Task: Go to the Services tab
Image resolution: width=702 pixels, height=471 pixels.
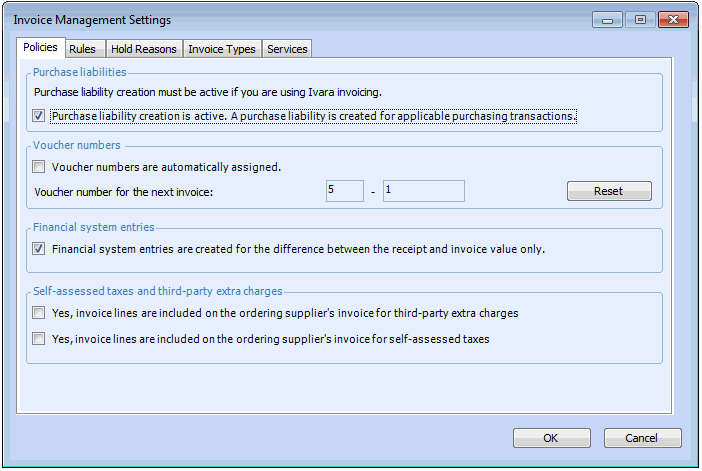Action: (x=288, y=48)
